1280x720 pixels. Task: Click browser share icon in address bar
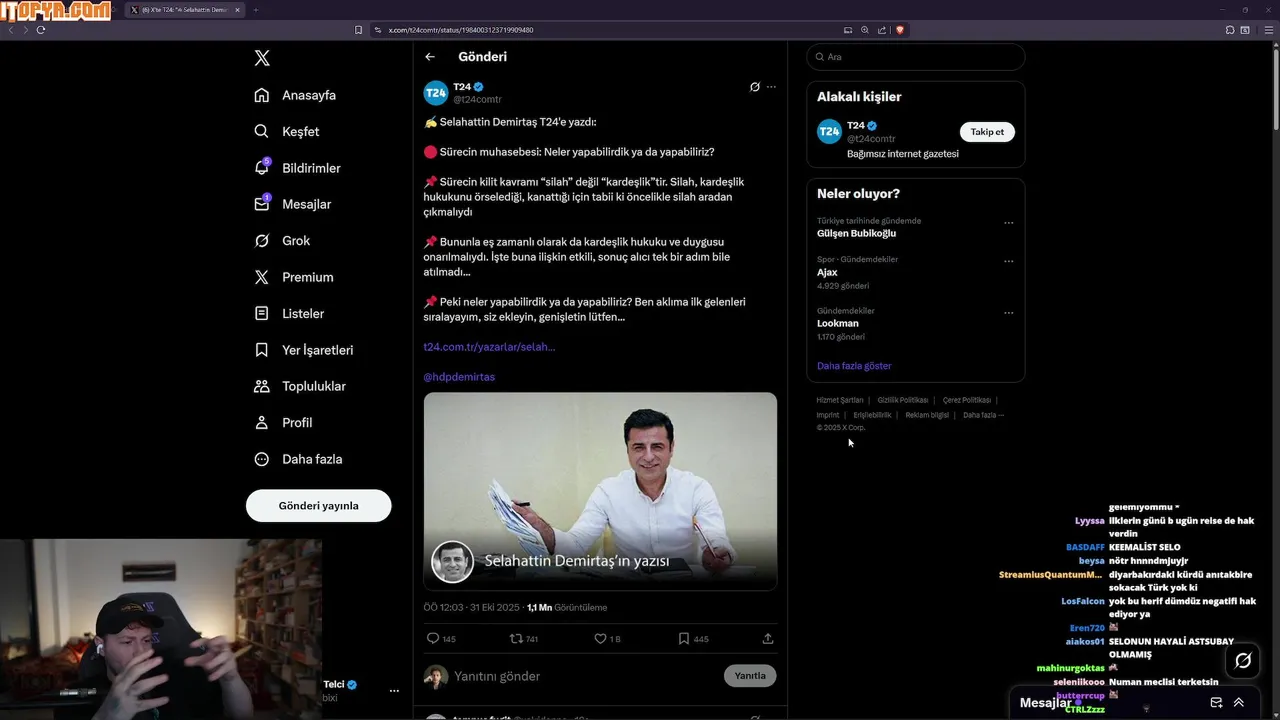point(882,30)
